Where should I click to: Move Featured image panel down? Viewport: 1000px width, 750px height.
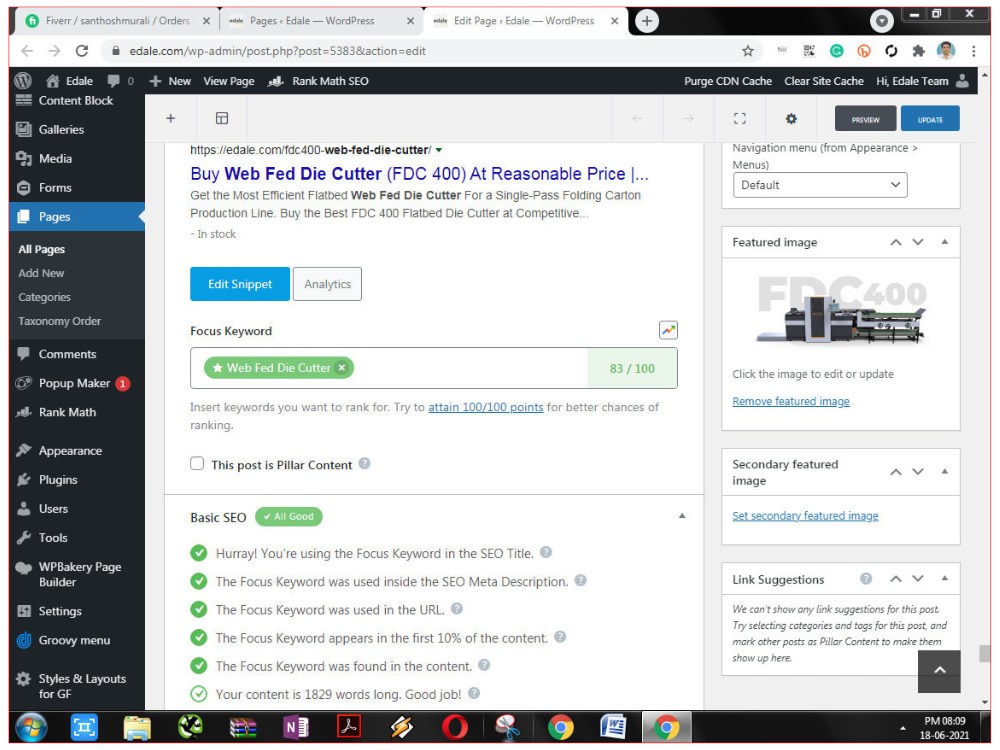(x=918, y=242)
